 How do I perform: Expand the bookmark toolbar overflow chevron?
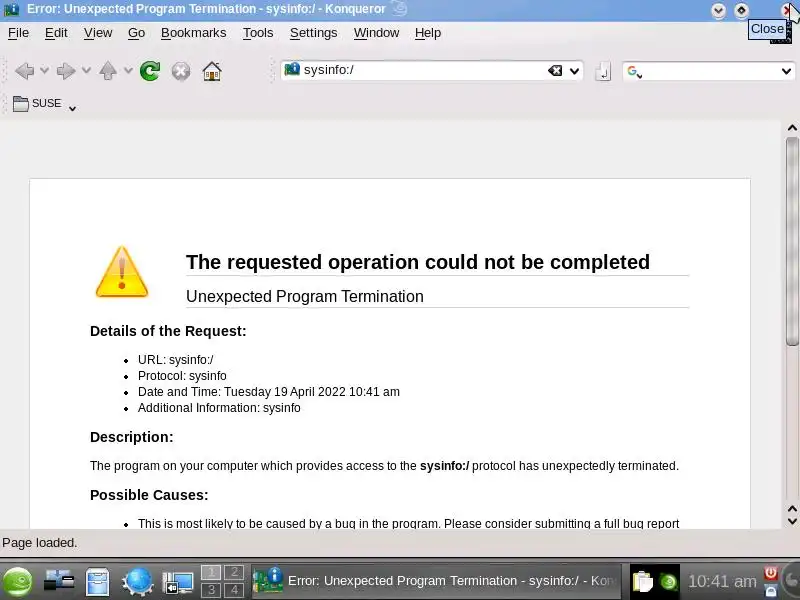(x=72, y=108)
